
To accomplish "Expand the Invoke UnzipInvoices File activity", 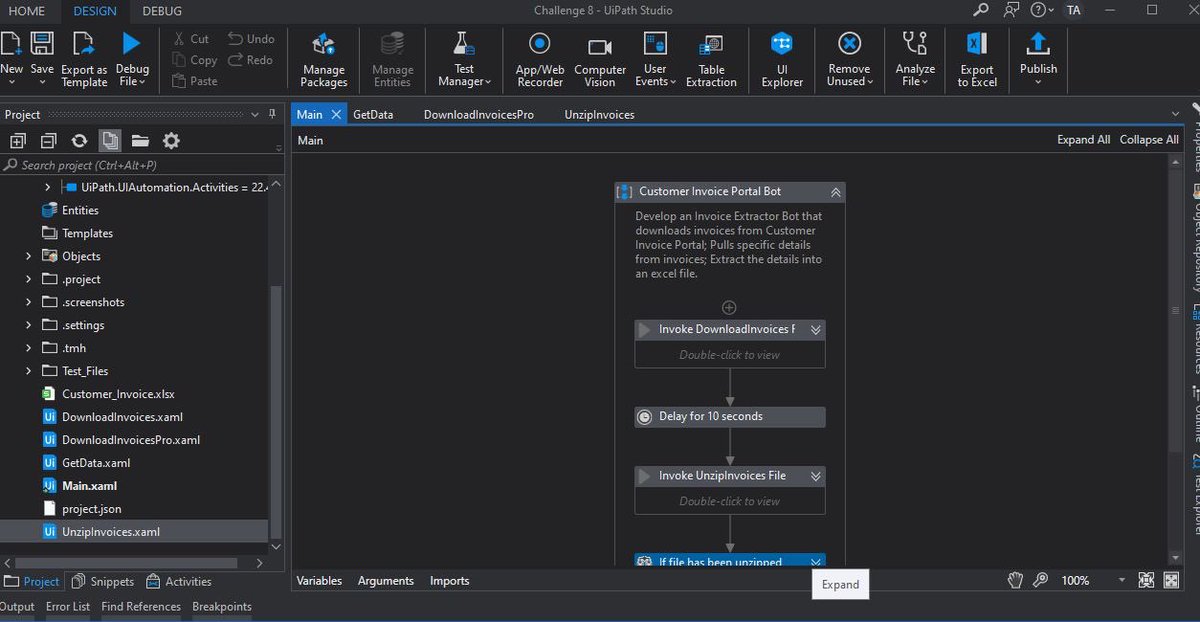I will (816, 476).
